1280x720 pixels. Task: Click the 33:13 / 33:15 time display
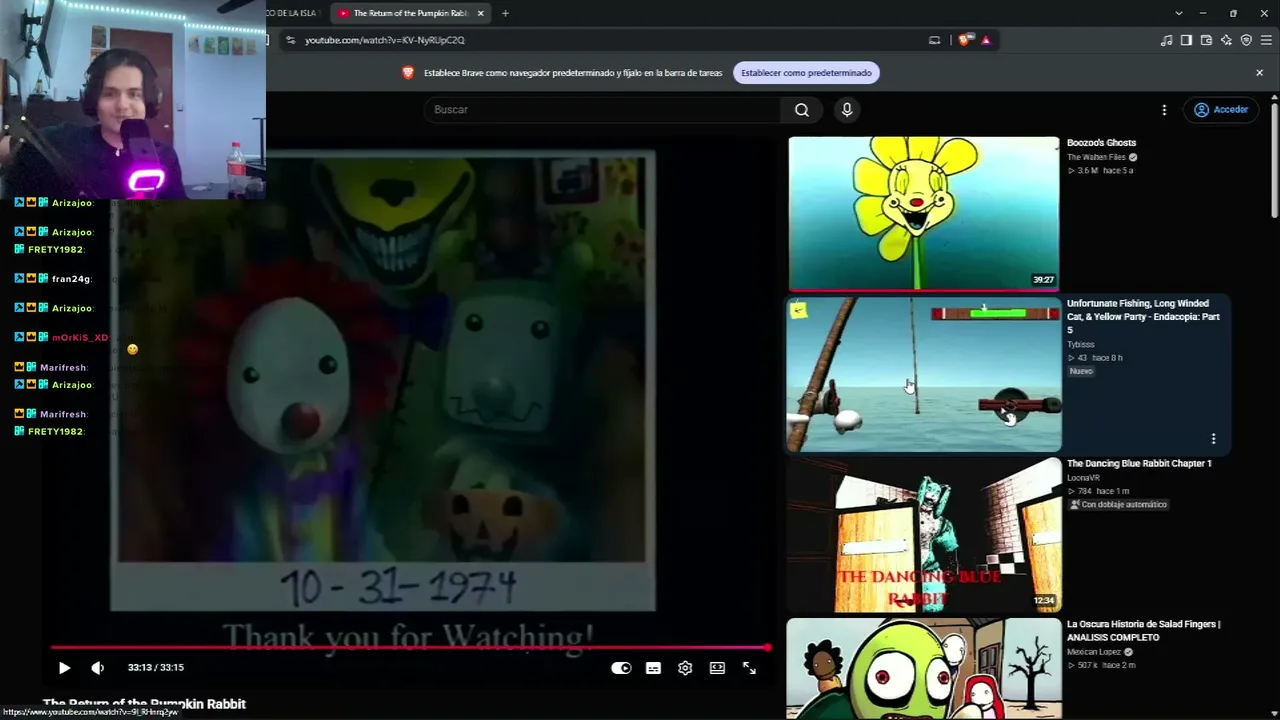point(156,668)
